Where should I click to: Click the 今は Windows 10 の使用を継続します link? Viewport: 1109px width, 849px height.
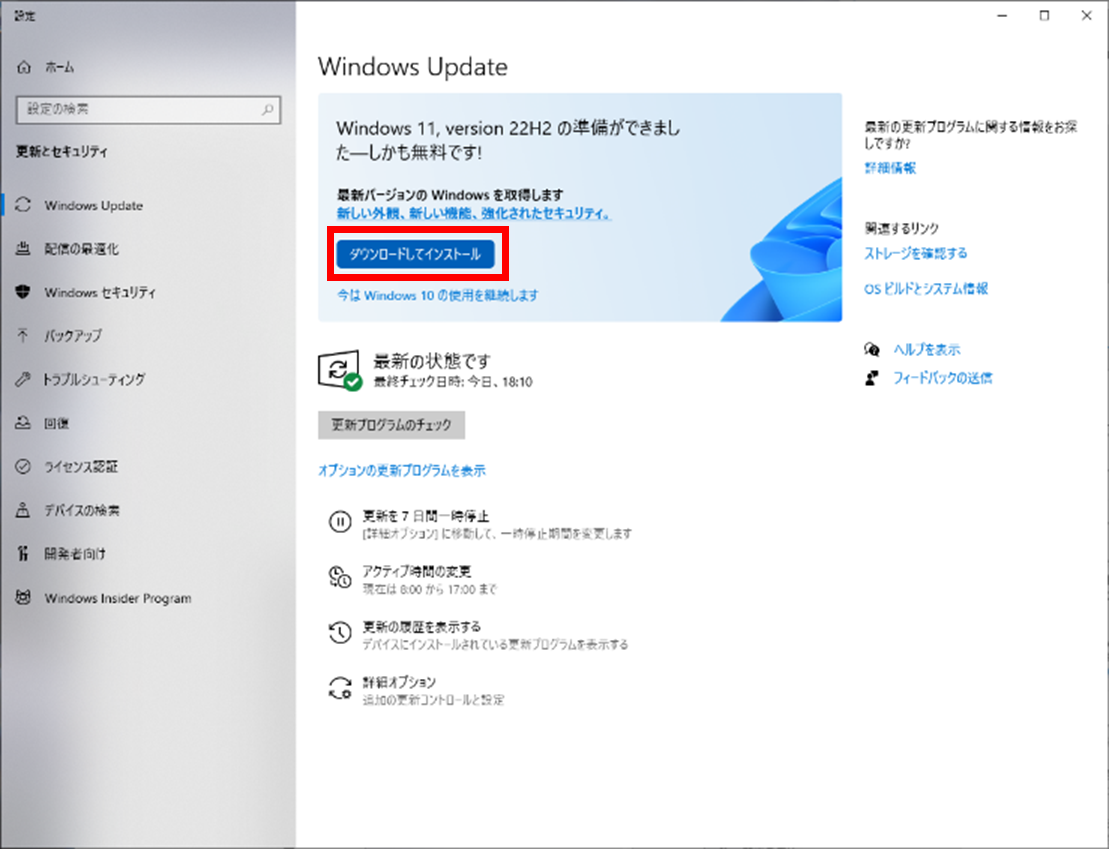(437, 295)
